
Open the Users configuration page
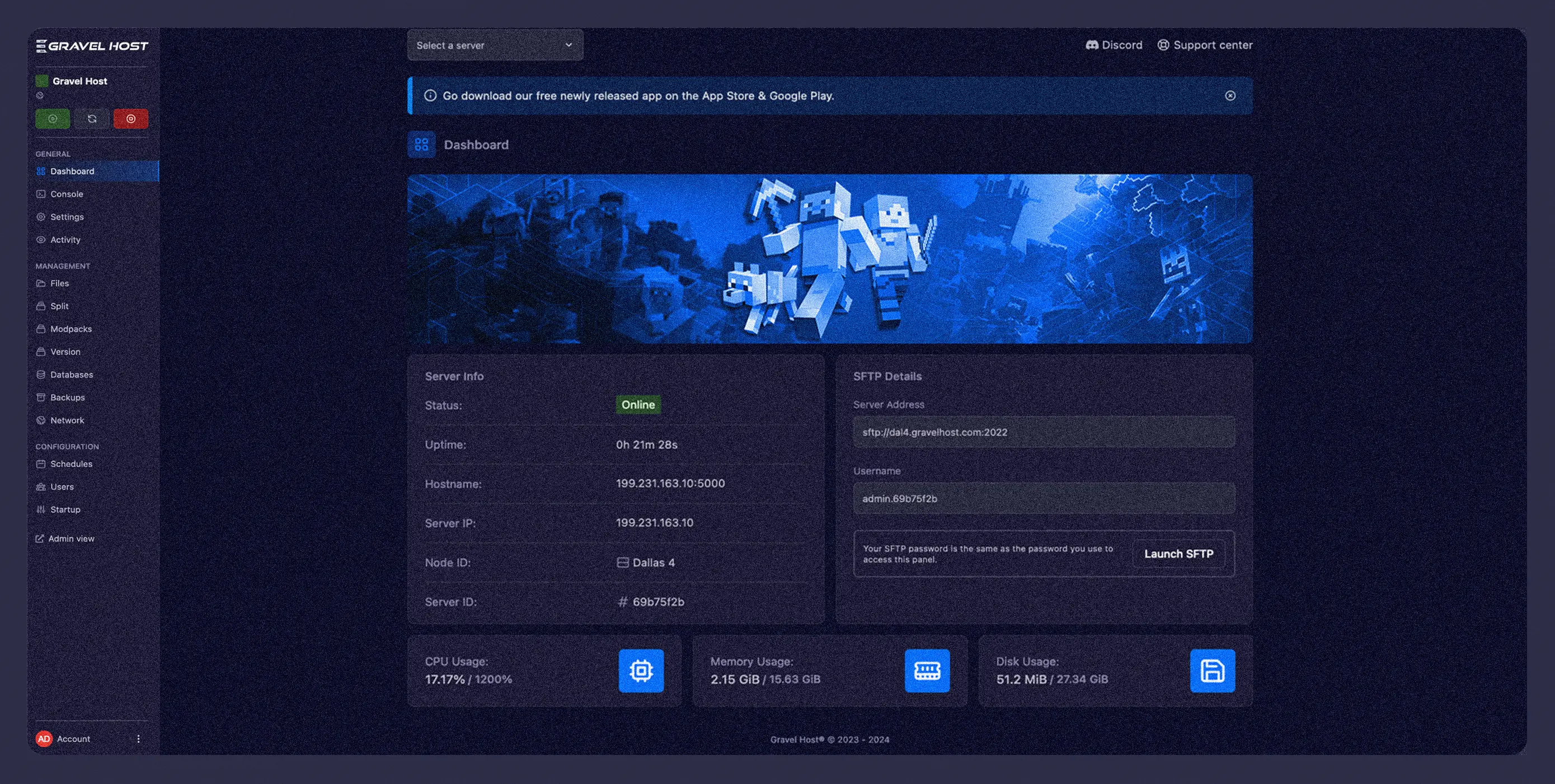(93, 487)
